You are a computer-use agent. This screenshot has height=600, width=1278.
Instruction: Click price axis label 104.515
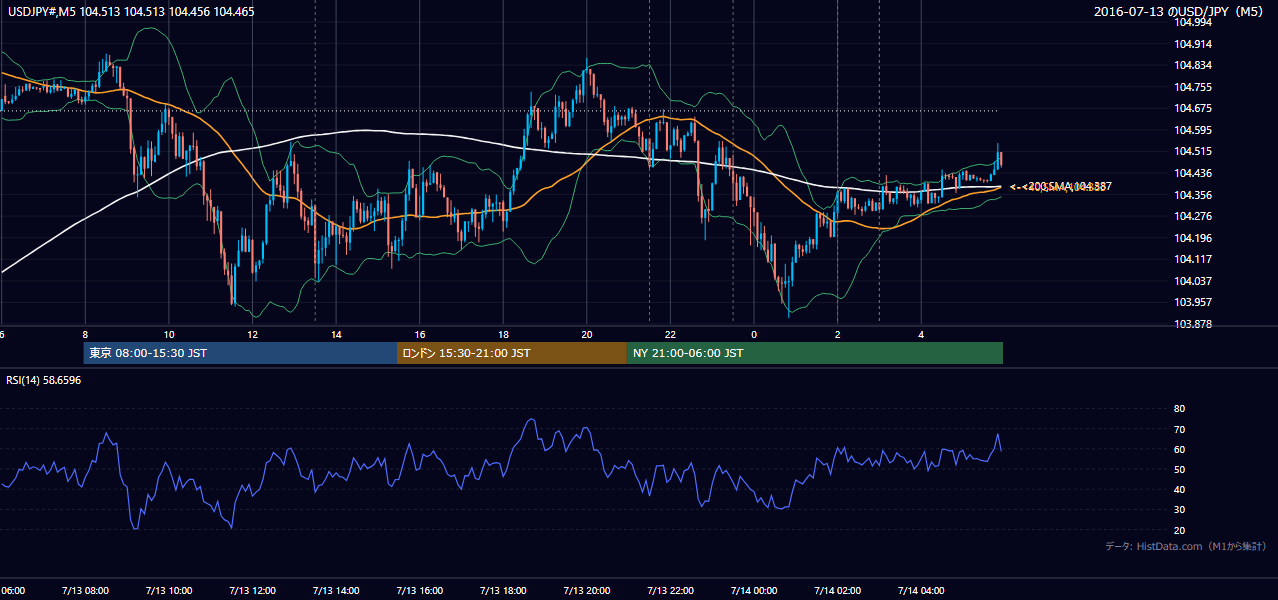tap(1192, 151)
